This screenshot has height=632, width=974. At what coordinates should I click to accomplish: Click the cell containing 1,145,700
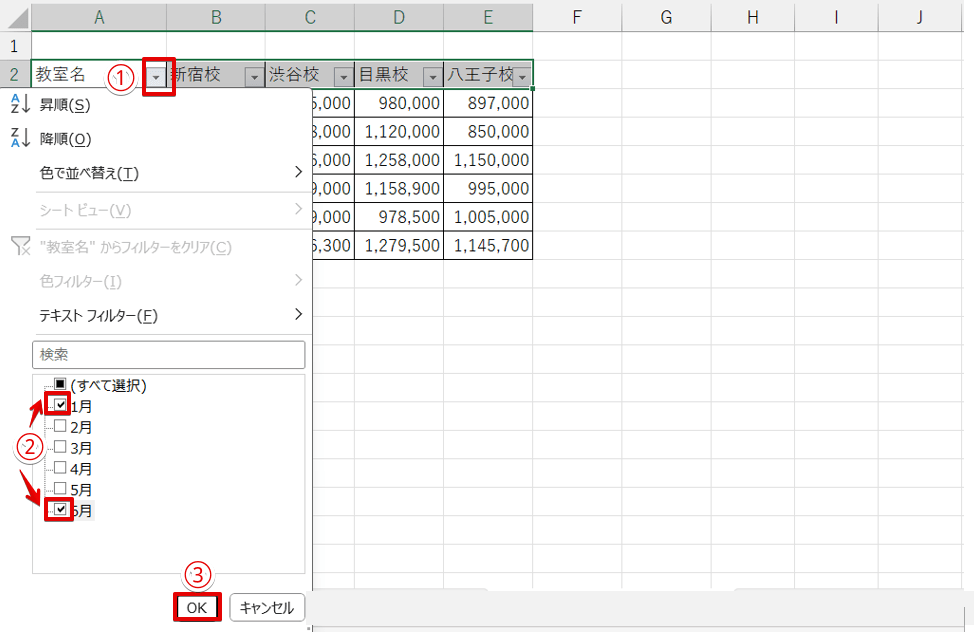(x=488, y=246)
